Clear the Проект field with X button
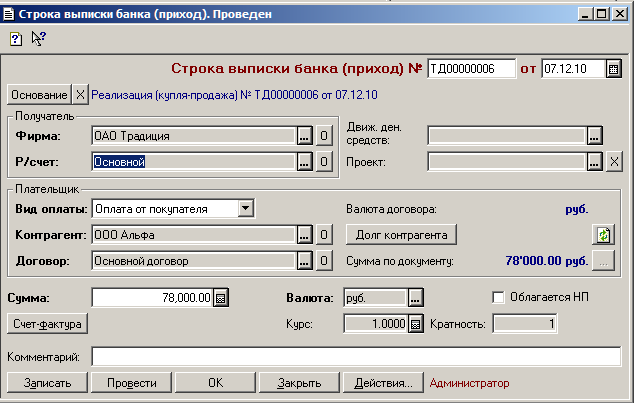 click(x=614, y=162)
